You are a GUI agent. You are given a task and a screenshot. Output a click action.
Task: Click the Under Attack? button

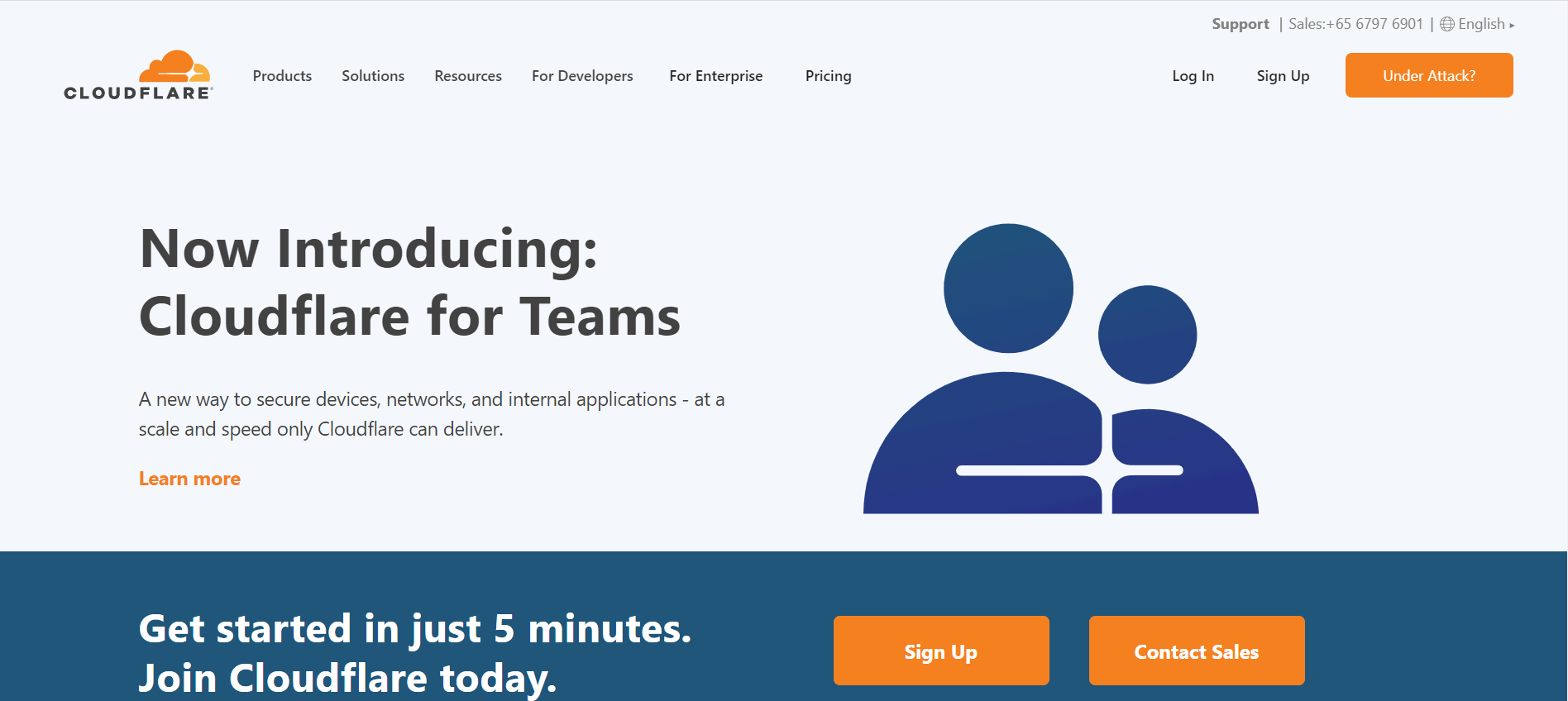tap(1429, 75)
